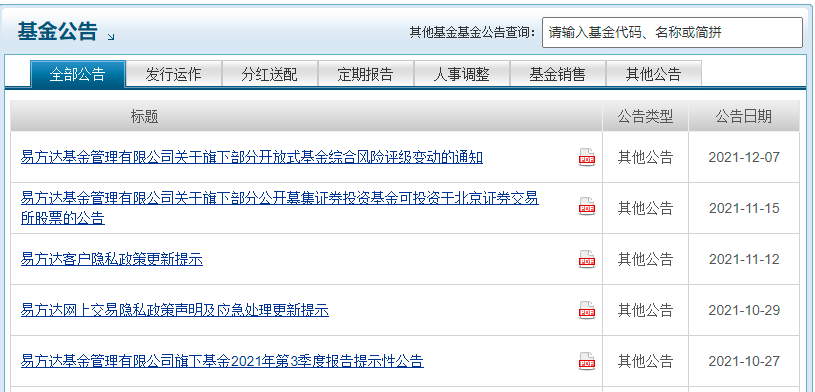Open PDF icon for 综合风险评级变动的通知 row
Viewport: 815px width, 392px height.
(587, 157)
